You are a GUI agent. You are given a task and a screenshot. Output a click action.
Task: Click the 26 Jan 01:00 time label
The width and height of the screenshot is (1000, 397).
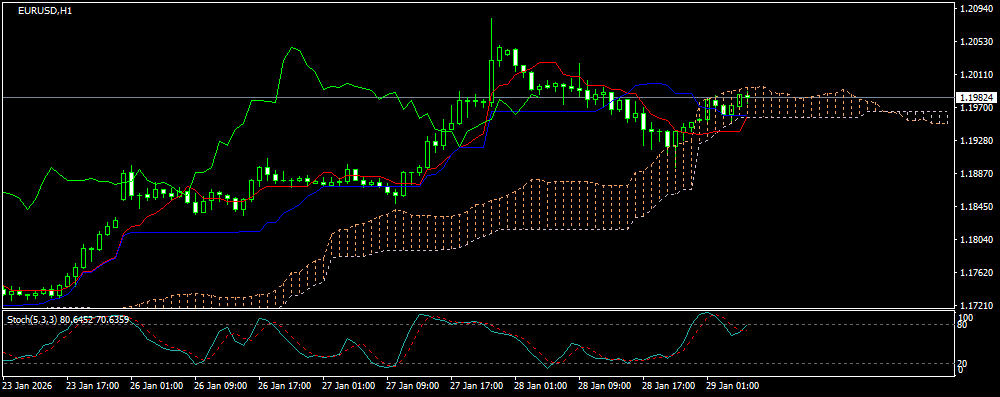[157, 386]
